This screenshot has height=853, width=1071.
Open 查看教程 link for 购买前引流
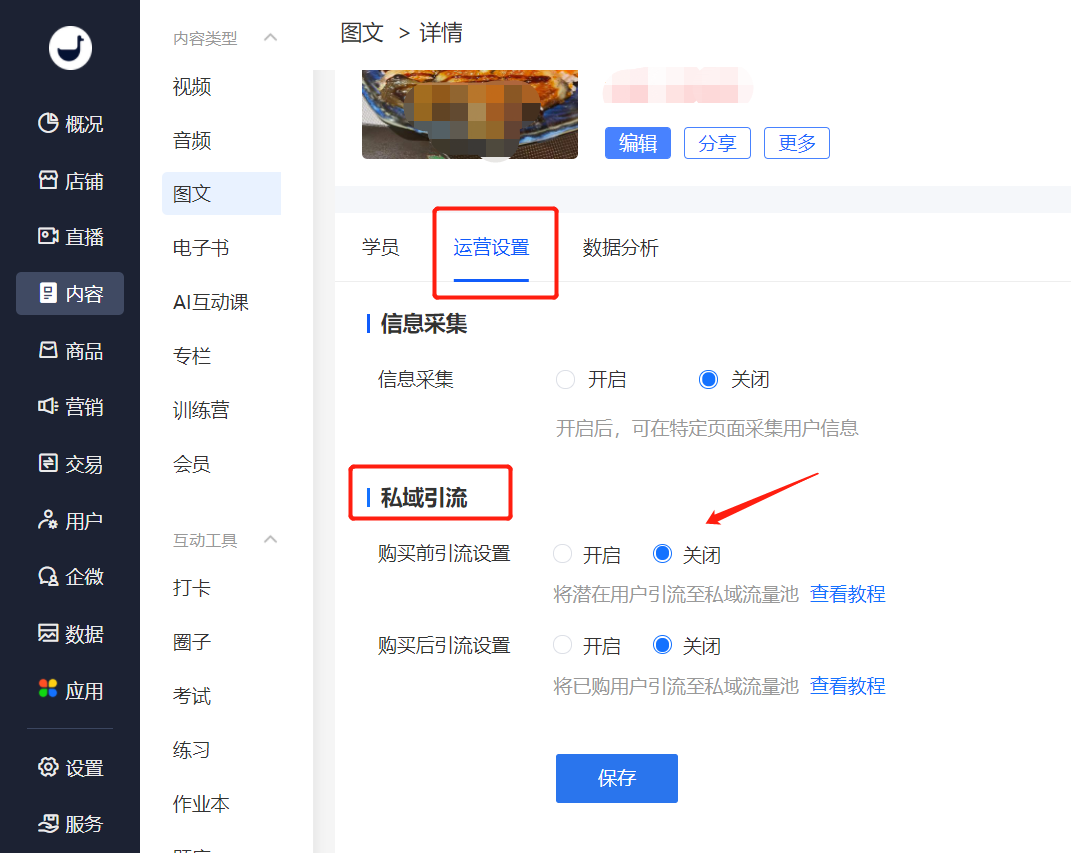coord(847,594)
